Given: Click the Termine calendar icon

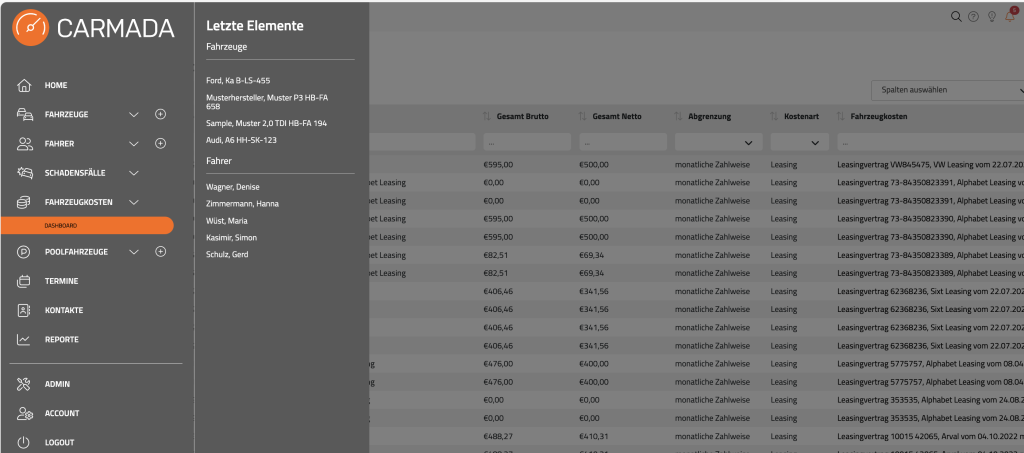Looking at the screenshot, I should tap(24, 281).
